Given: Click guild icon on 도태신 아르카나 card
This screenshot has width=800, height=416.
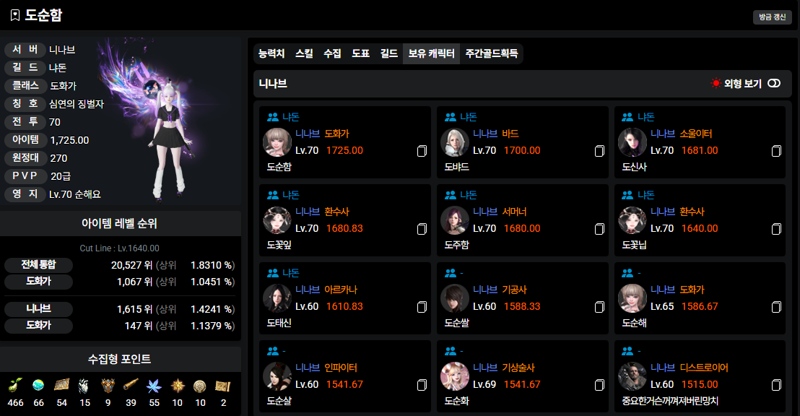Looking at the screenshot, I should click(273, 273).
